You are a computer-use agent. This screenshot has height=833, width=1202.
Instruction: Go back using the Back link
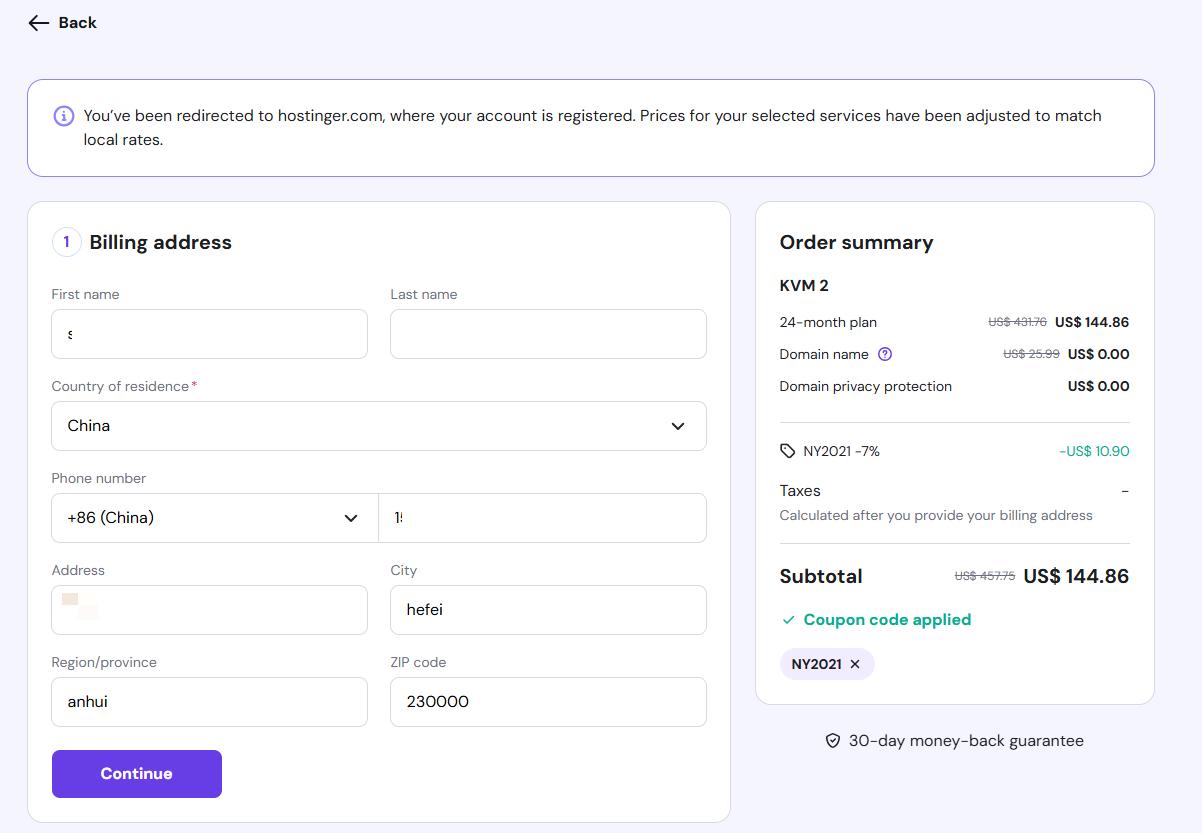(77, 23)
